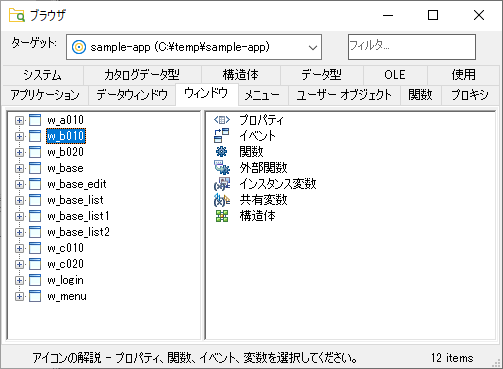Expand the w_menu tree node

(19, 296)
